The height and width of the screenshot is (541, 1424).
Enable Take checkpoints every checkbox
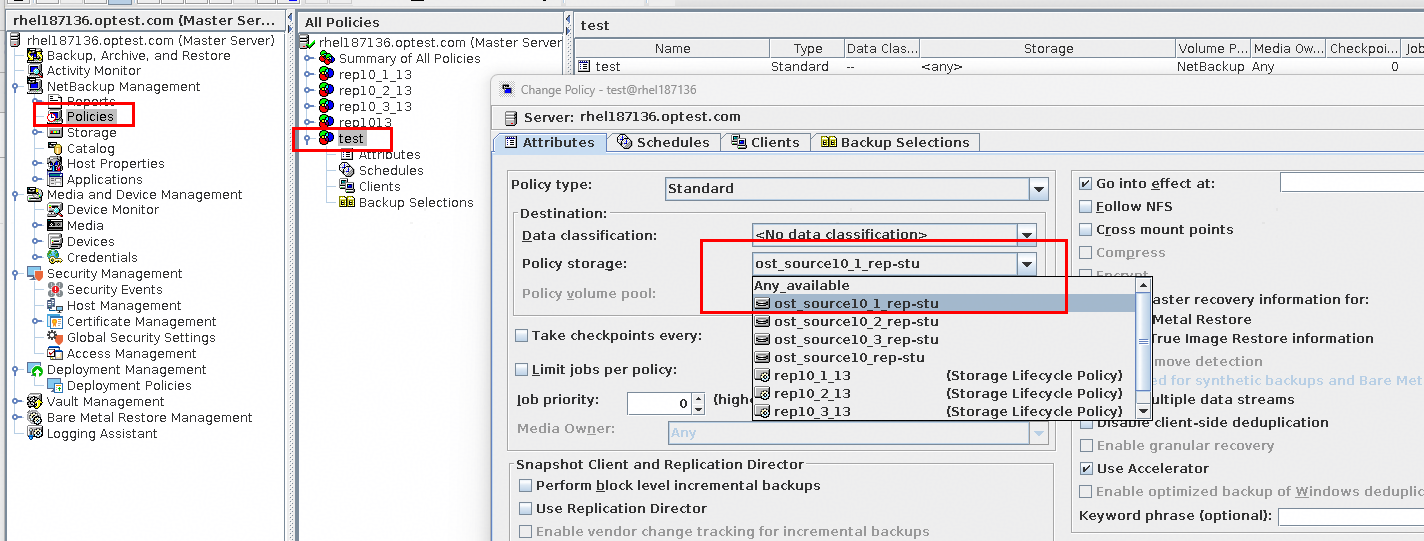click(522, 336)
